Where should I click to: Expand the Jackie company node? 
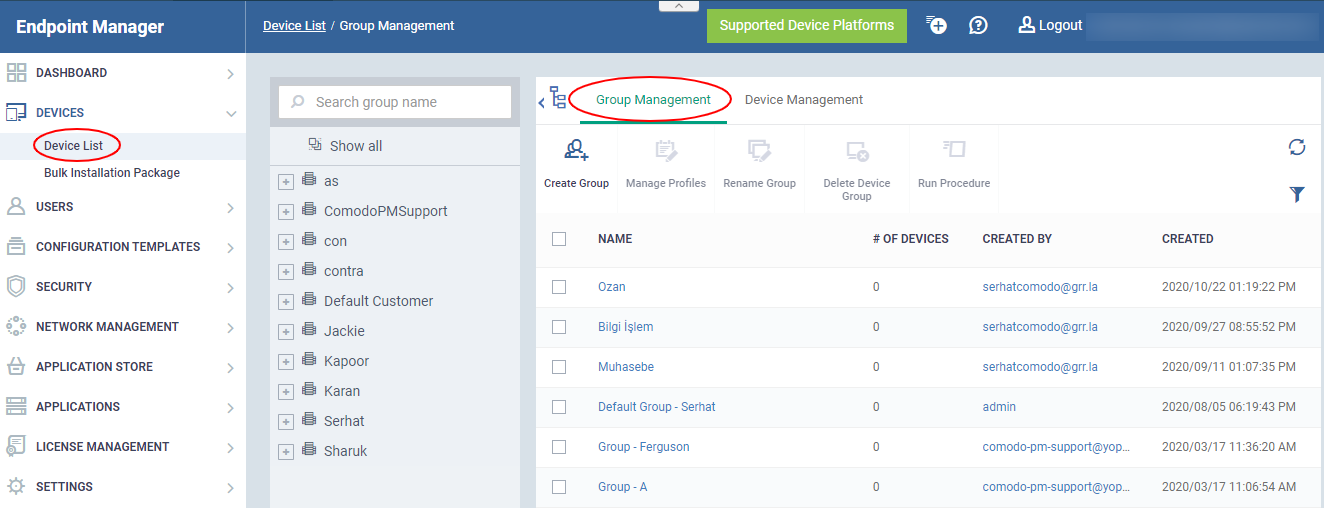(286, 332)
